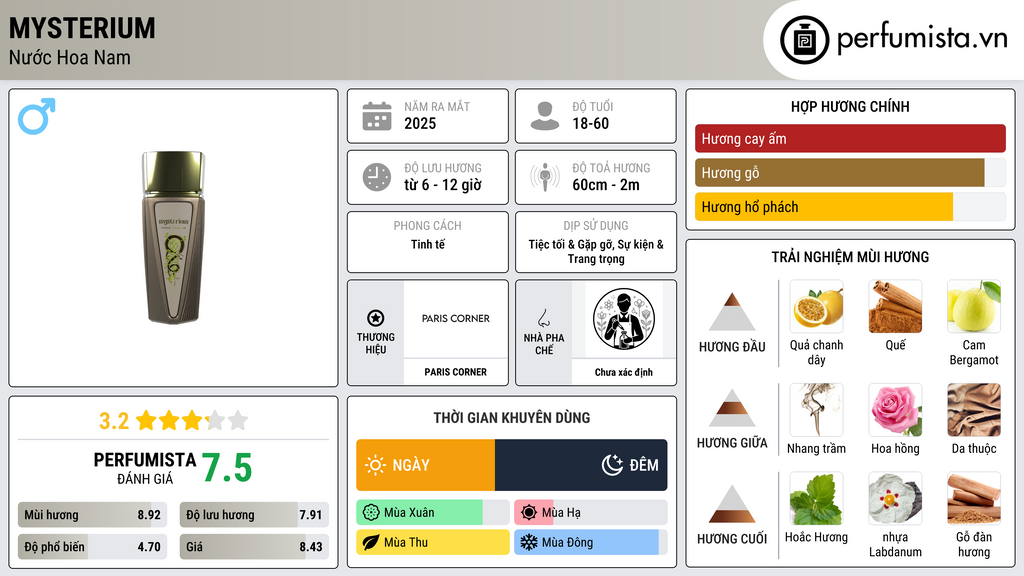Click the nhựa Labdanum note image

895,499
